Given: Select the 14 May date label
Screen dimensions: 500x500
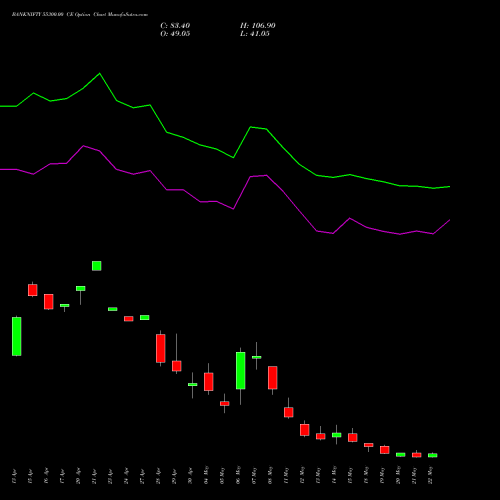Looking at the screenshot, I should pyautogui.click(x=334, y=475).
